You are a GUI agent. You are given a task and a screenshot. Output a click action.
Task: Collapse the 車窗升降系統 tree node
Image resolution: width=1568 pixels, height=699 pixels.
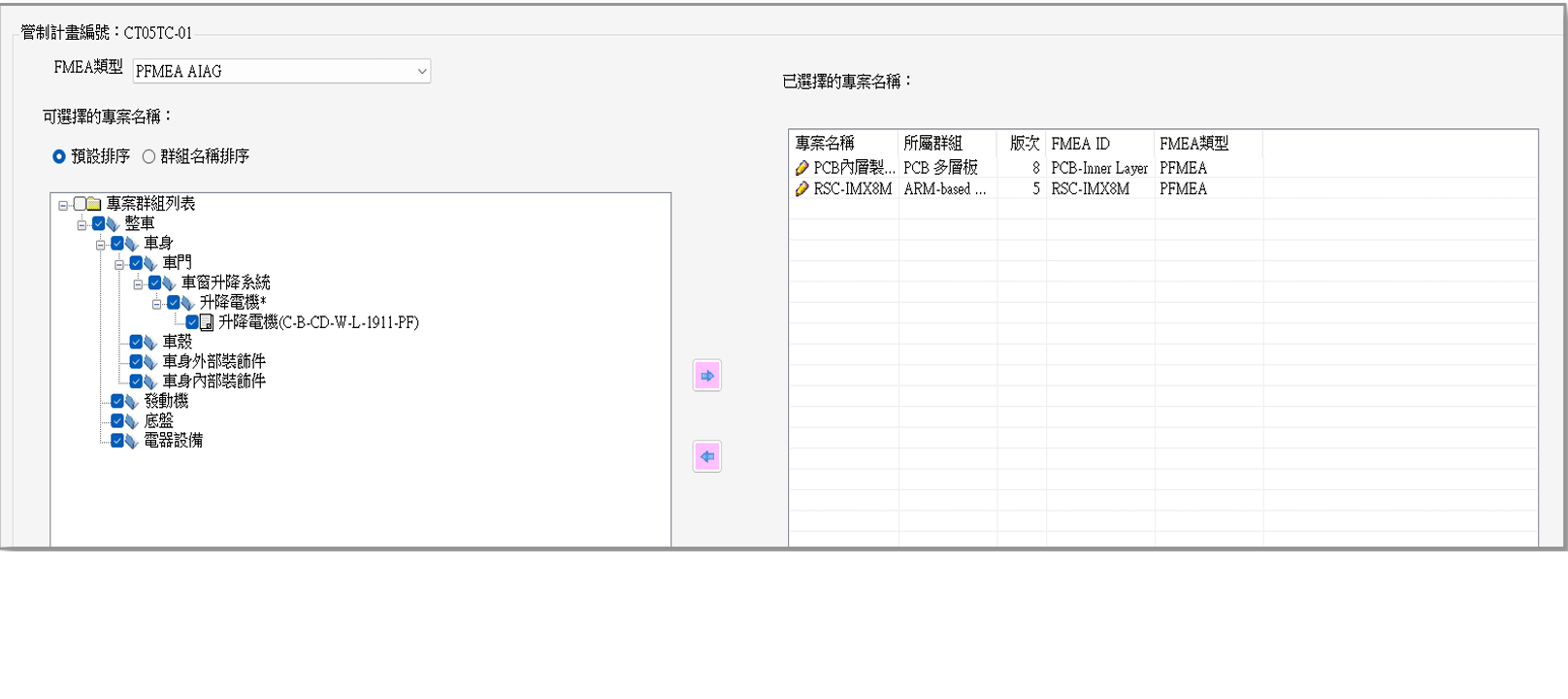(x=138, y=283)
